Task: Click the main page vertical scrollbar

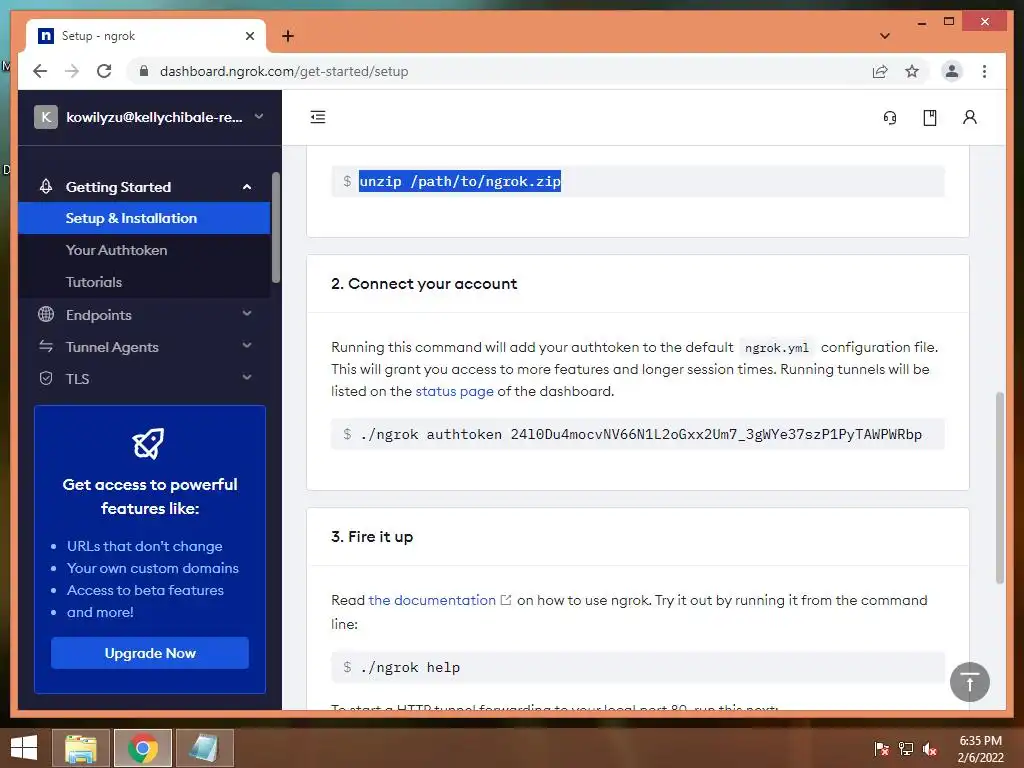Action: click(999, 488)
